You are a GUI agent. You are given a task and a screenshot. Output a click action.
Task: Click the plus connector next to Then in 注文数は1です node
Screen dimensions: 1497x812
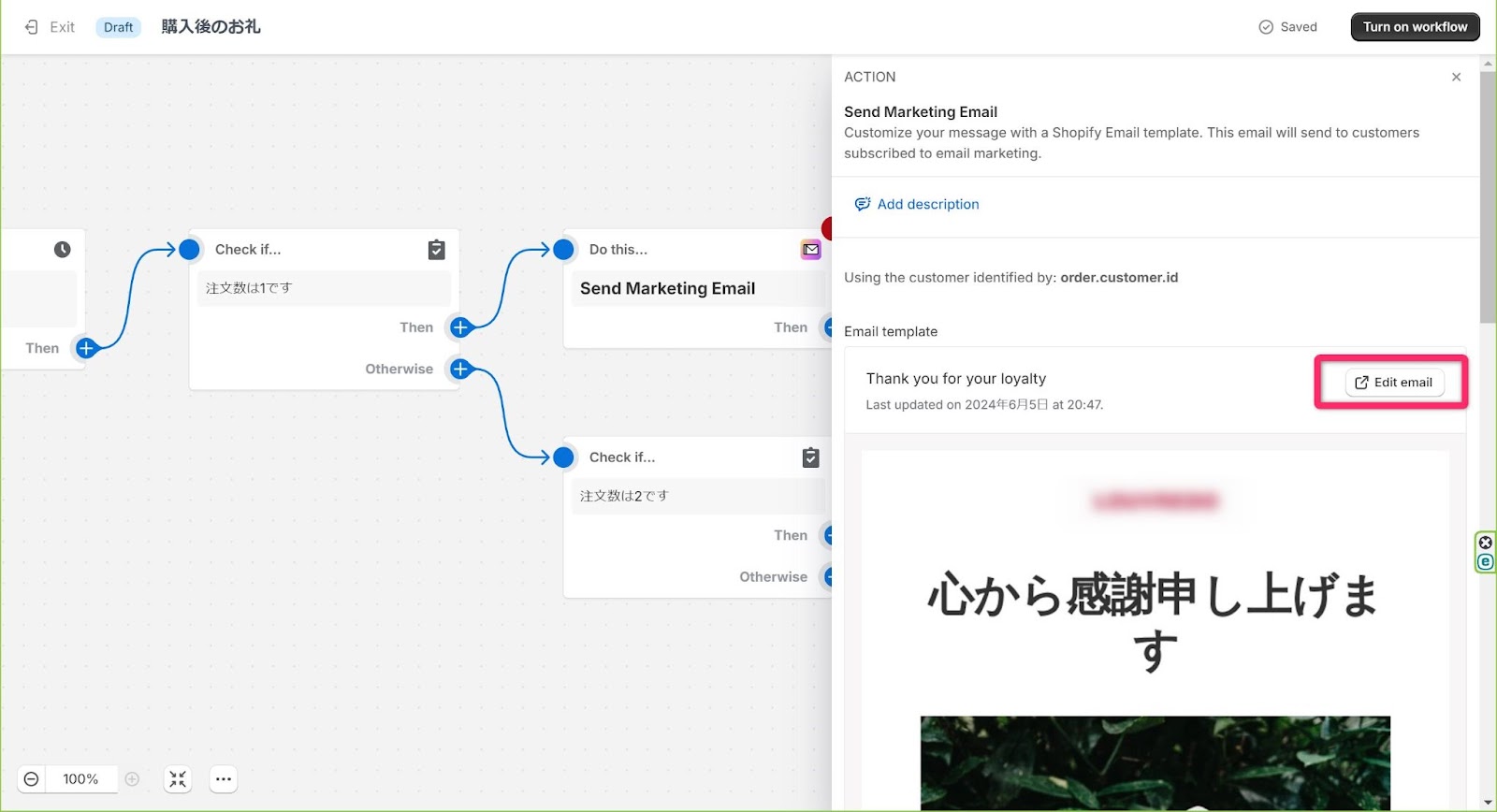pos(460,327)
